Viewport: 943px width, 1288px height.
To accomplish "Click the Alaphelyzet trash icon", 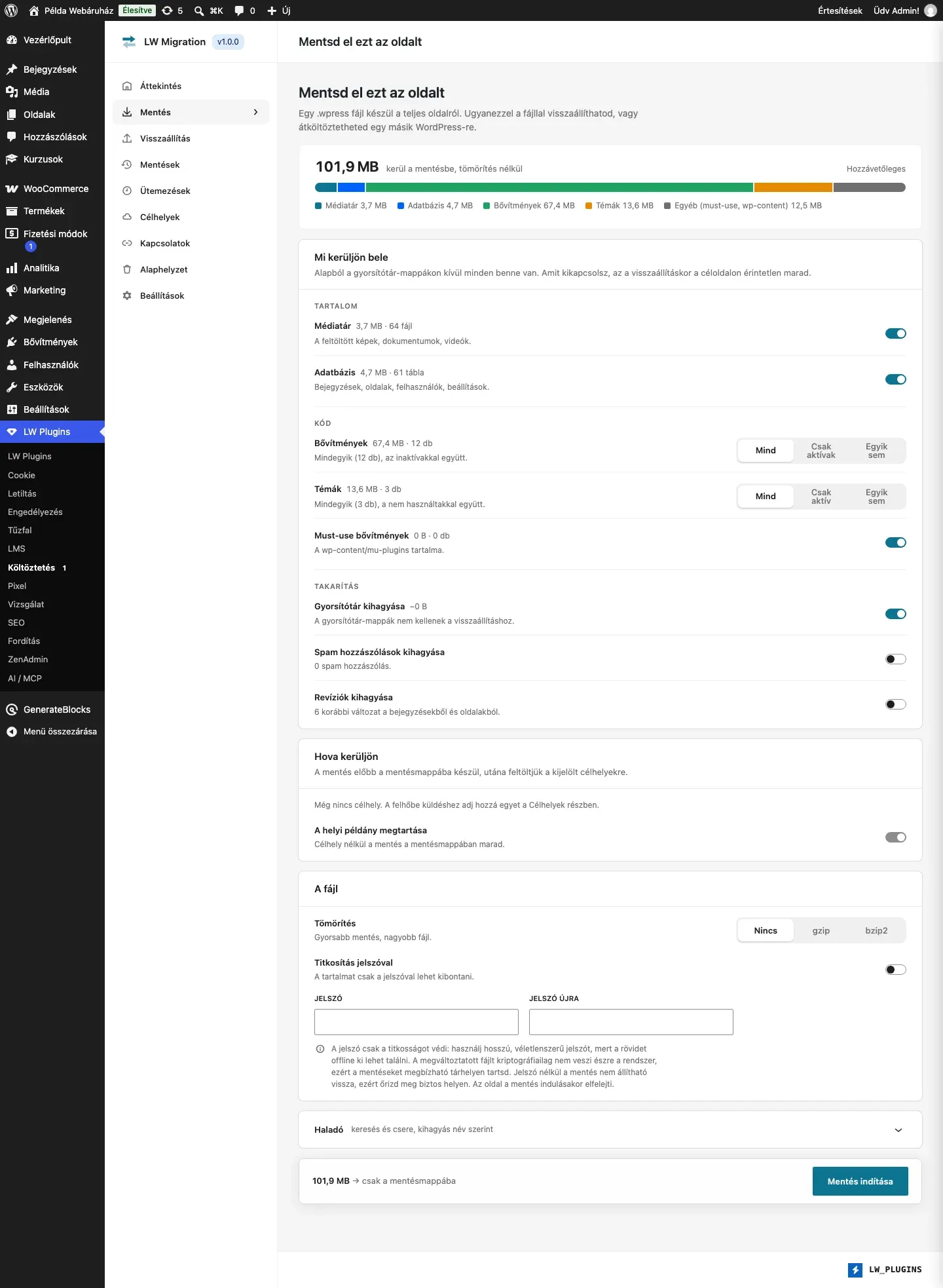I will 127,269.
